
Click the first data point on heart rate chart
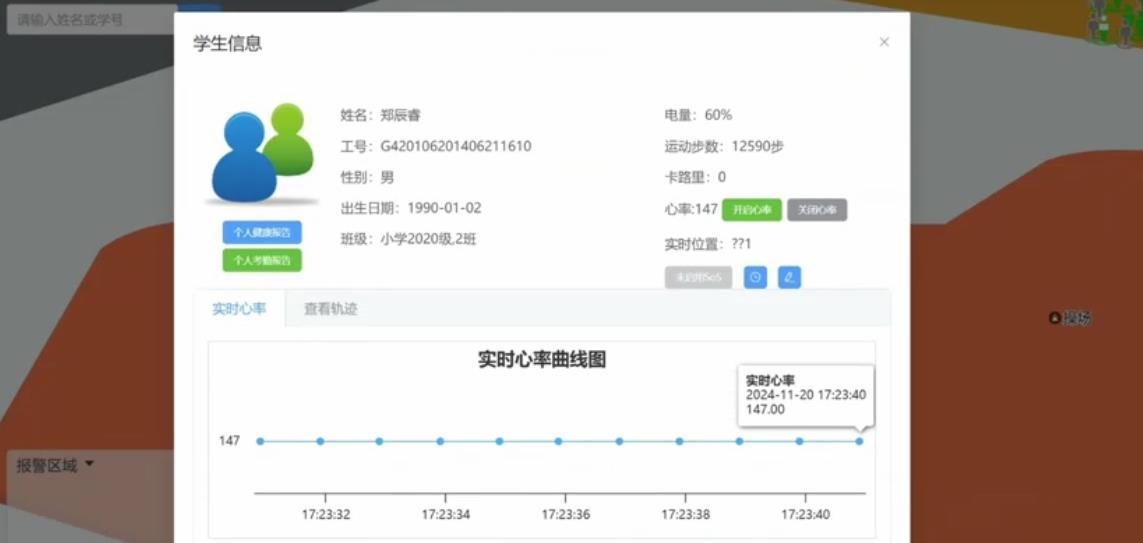click(x=260, y=441)
